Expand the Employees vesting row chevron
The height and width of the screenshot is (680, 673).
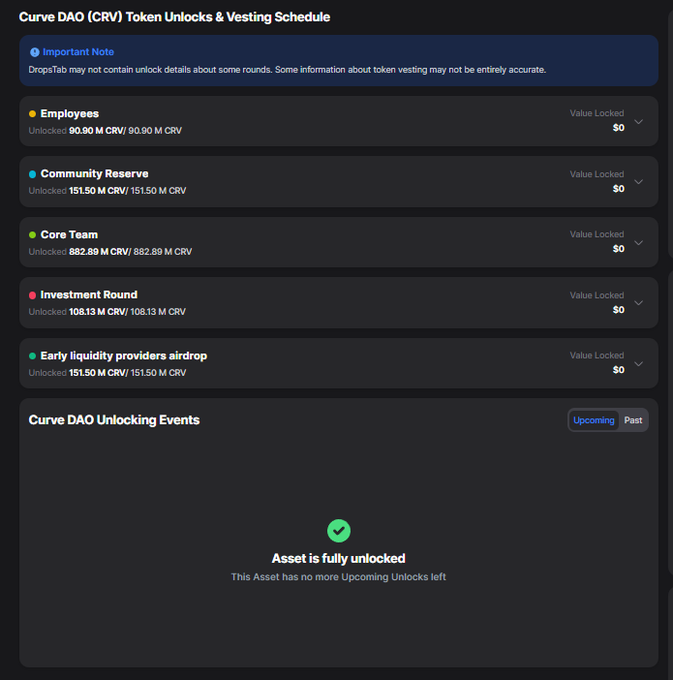pos(638,121)
